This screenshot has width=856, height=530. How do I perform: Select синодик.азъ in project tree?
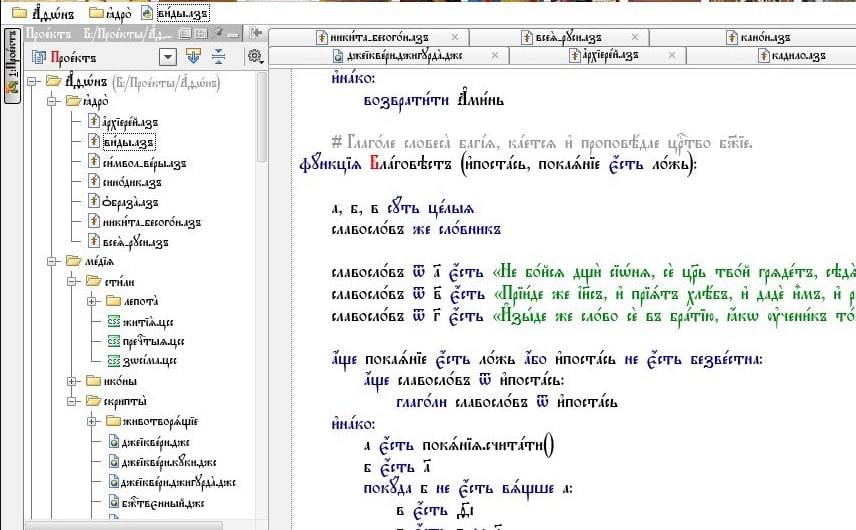point(132,182)
